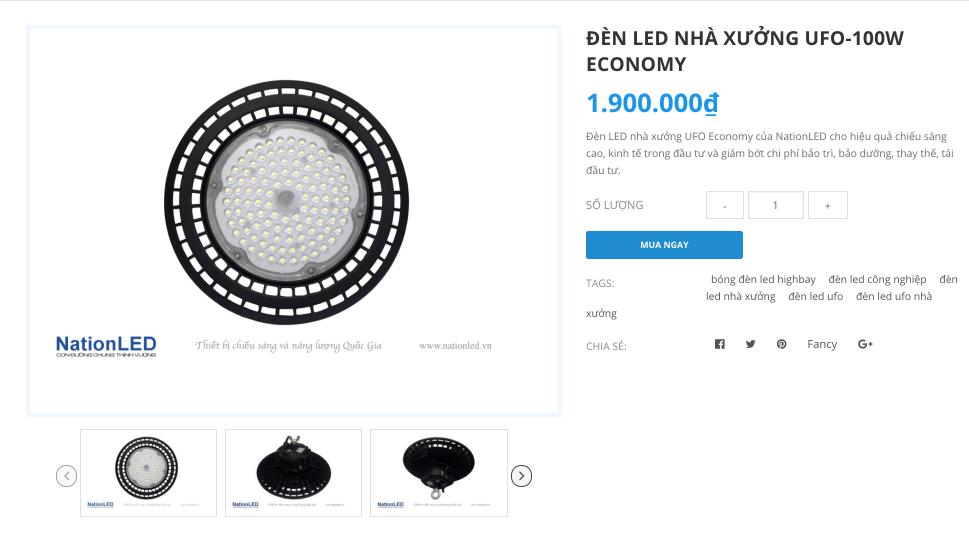This screenshot has height=533, width=969.
Task: Click product title 'ĐÈN LED NHÀ XƯỞNG UFO-100W ECONOMY'
Action: pos(744,51)
